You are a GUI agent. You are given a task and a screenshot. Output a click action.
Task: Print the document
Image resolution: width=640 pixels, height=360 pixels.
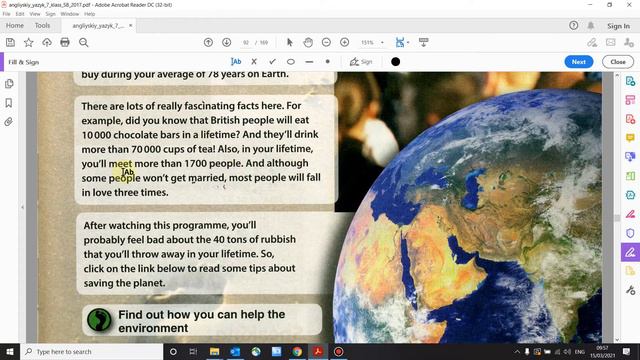(65, 42)
